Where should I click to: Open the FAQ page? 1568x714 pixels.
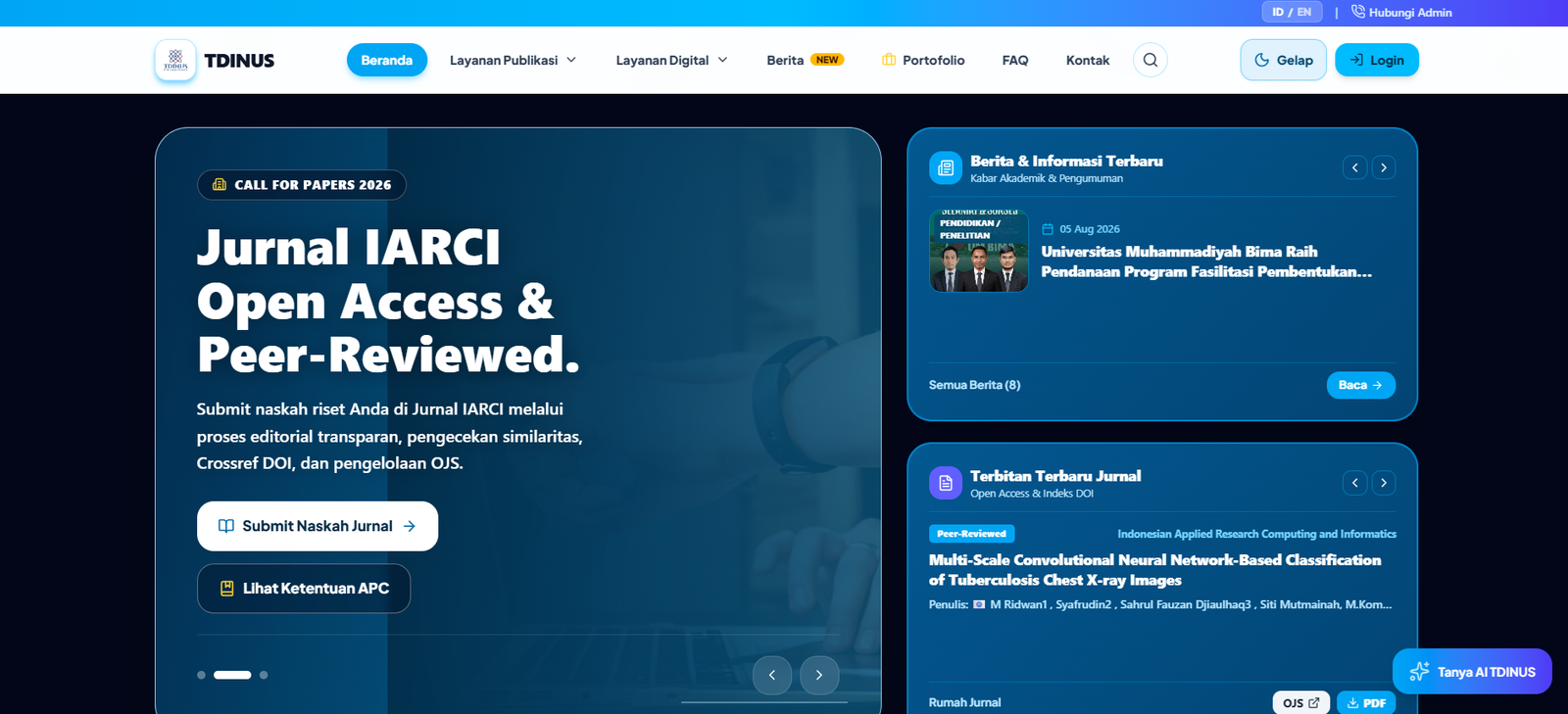point(1015,60)
